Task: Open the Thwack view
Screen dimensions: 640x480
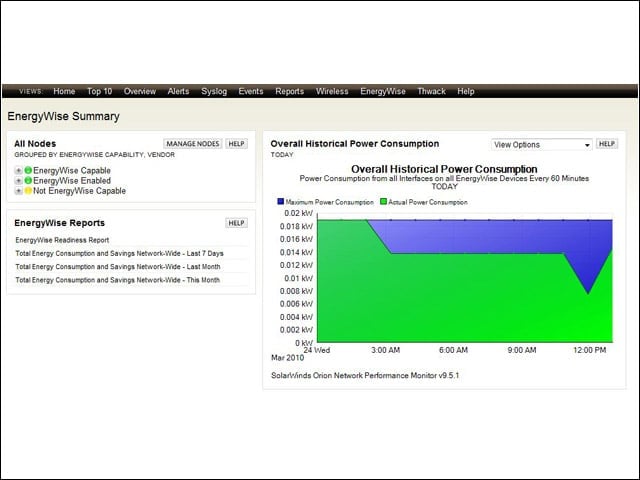Action: 431,91
